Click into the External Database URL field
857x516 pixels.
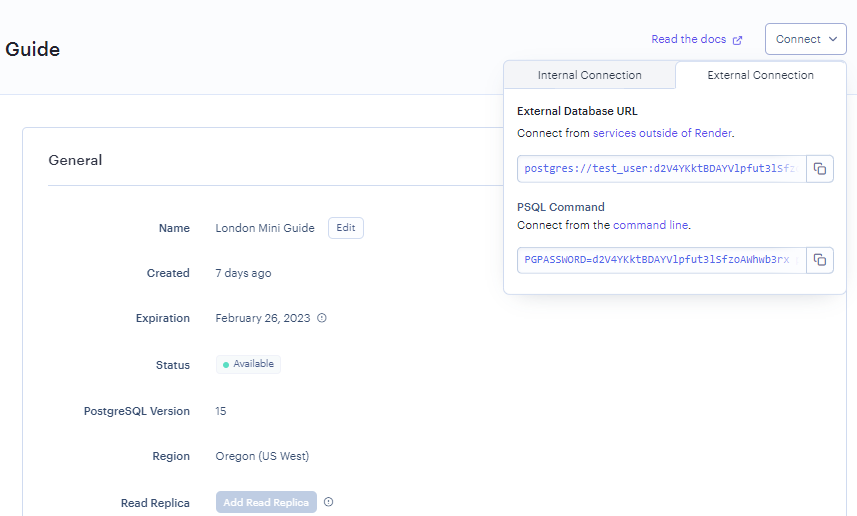(x=661, y=169)
